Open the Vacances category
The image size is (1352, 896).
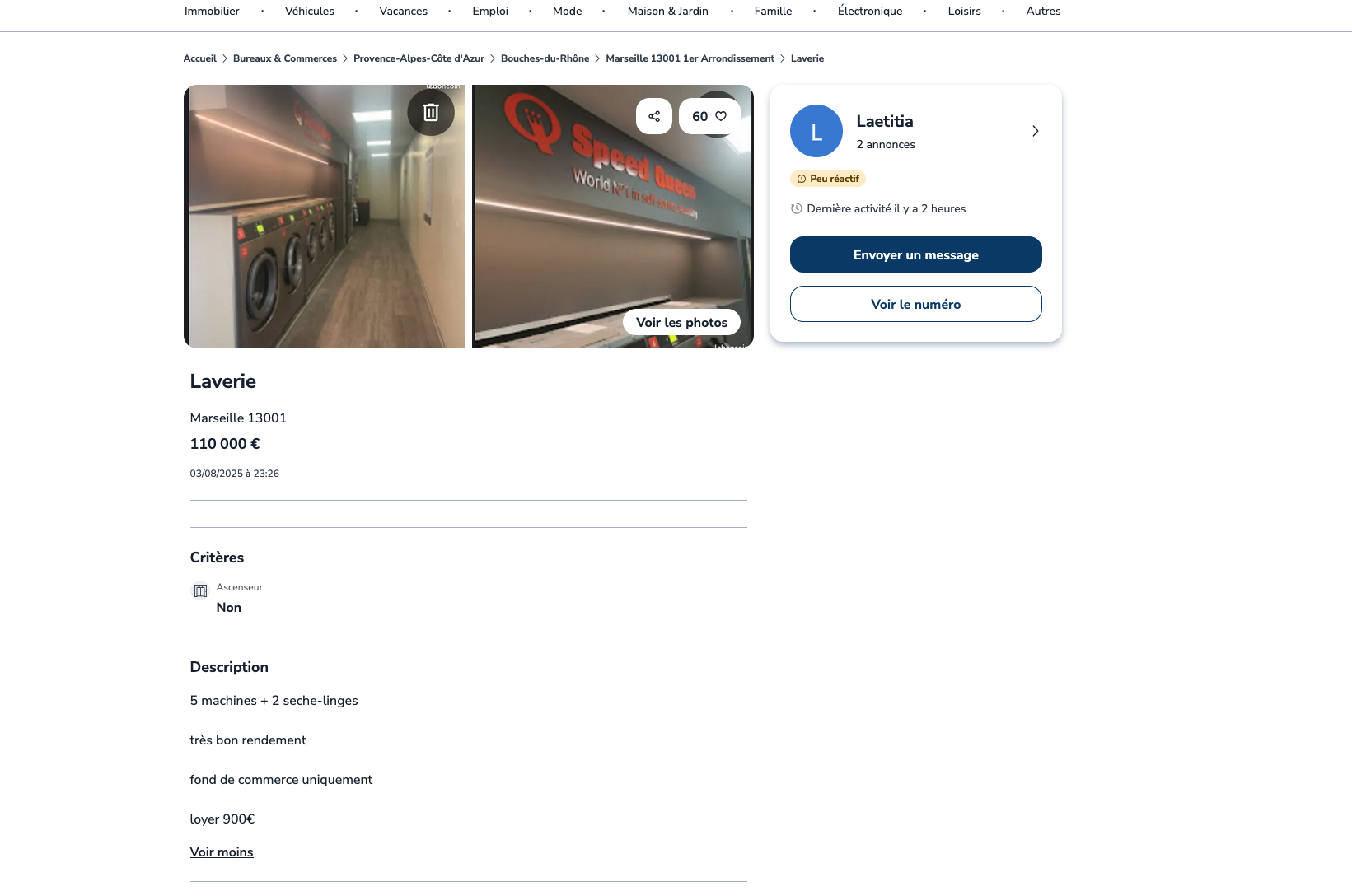click(404, 11)
